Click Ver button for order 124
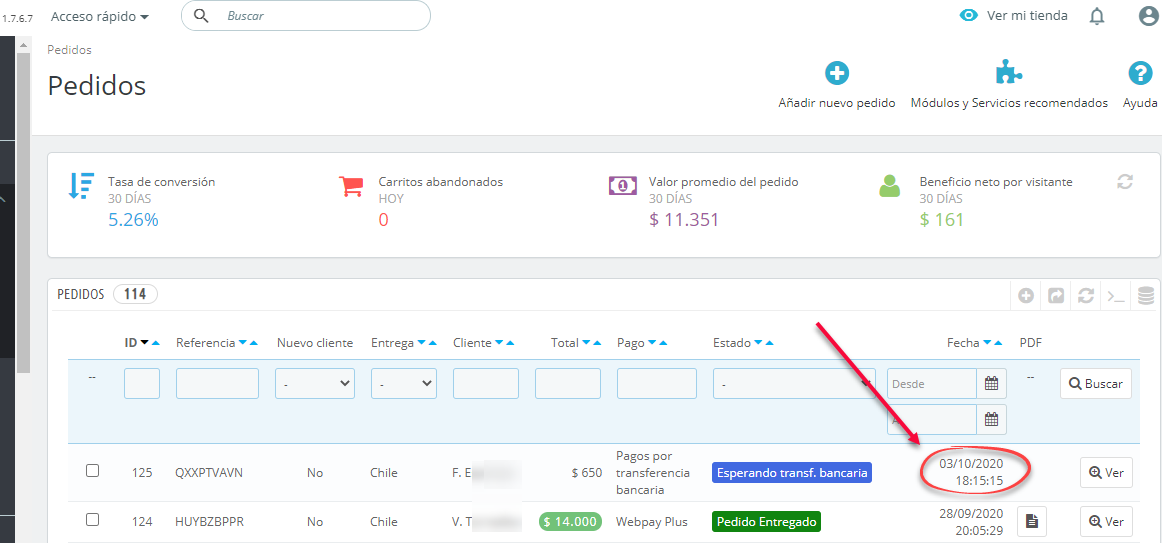Screen dimensions: 1162x543 click(x=1106, y=522)
